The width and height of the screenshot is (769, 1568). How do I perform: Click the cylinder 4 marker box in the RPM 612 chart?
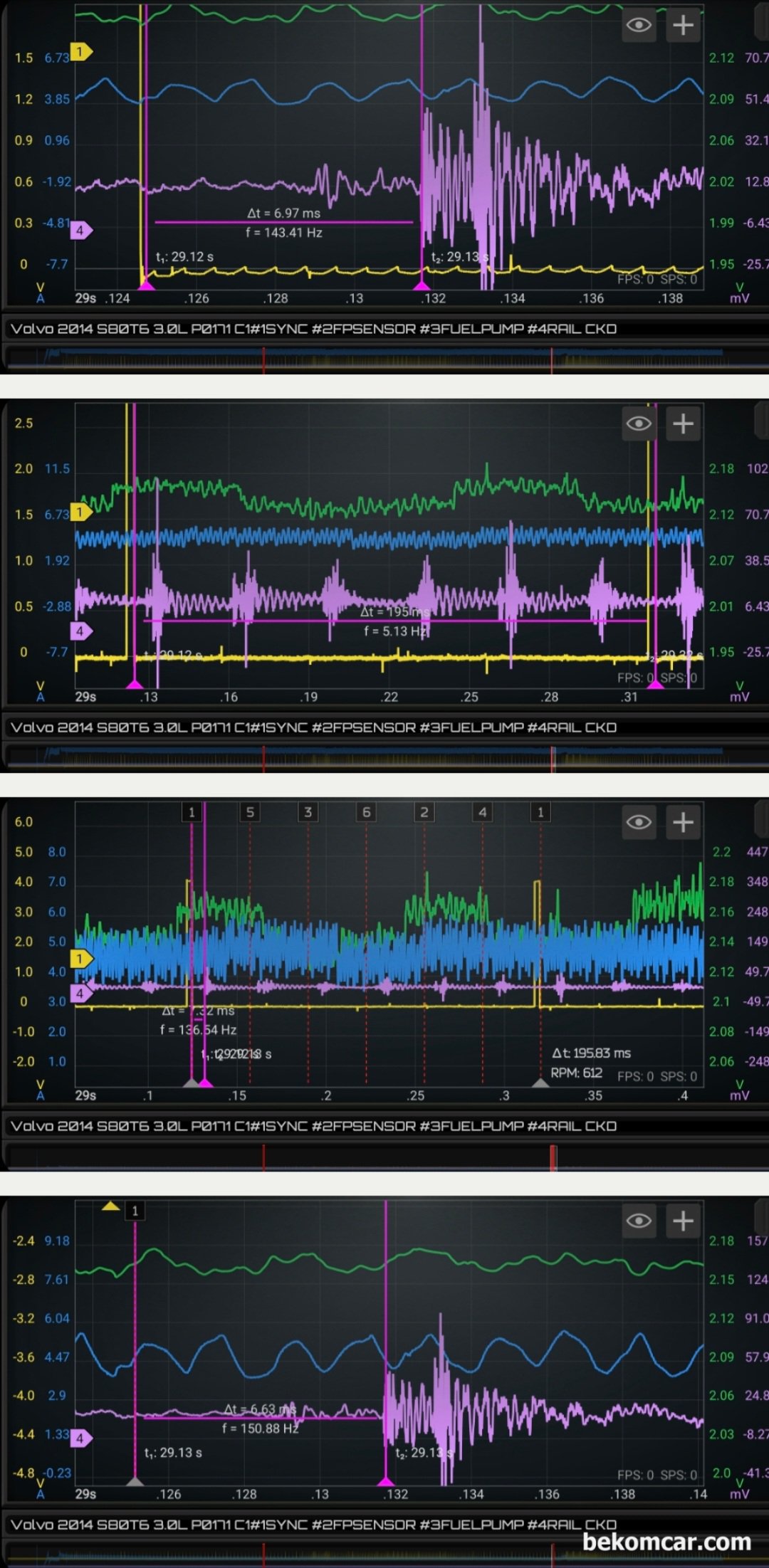483,812
